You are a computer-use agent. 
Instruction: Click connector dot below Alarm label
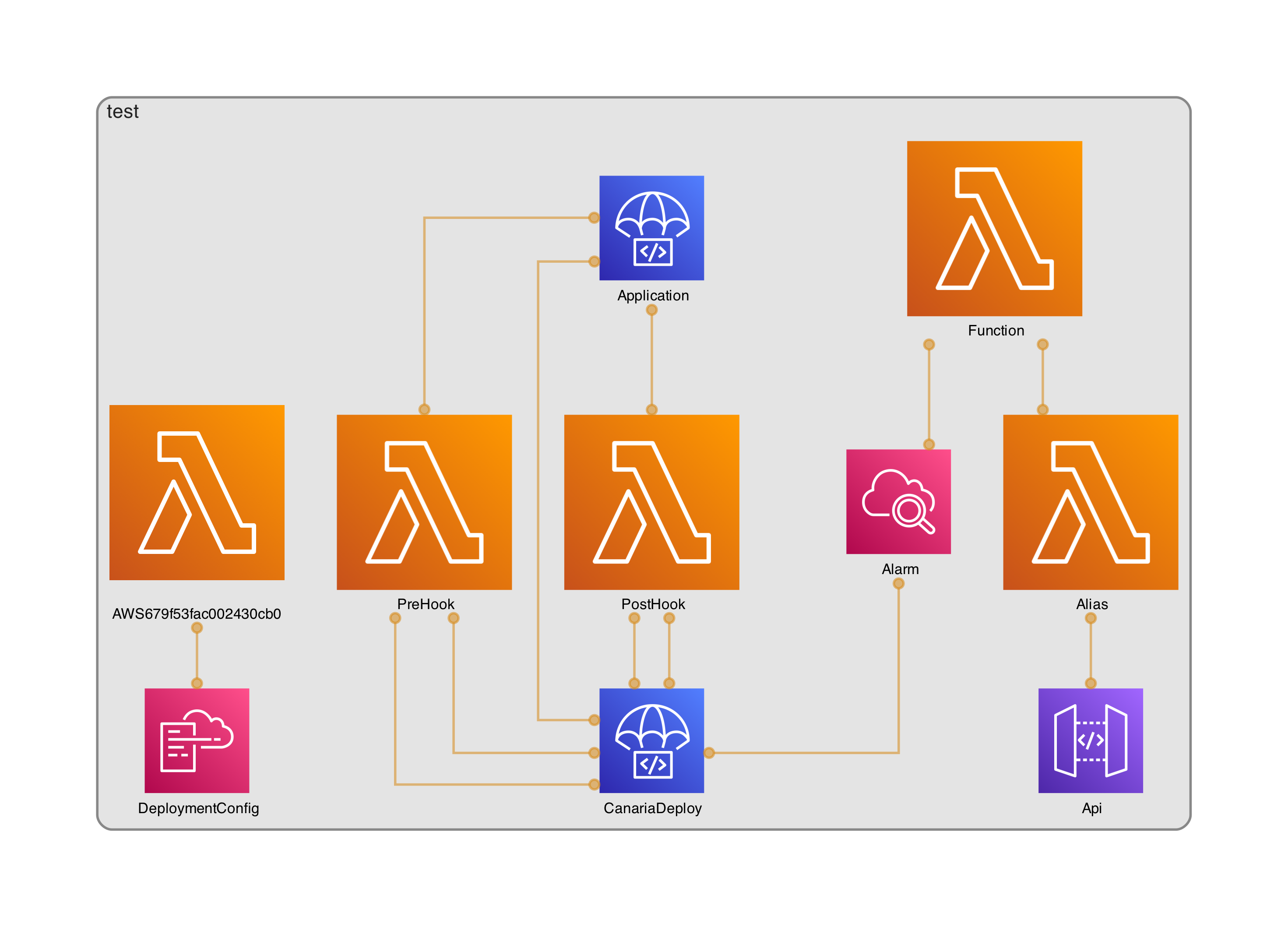click(898, 583)
